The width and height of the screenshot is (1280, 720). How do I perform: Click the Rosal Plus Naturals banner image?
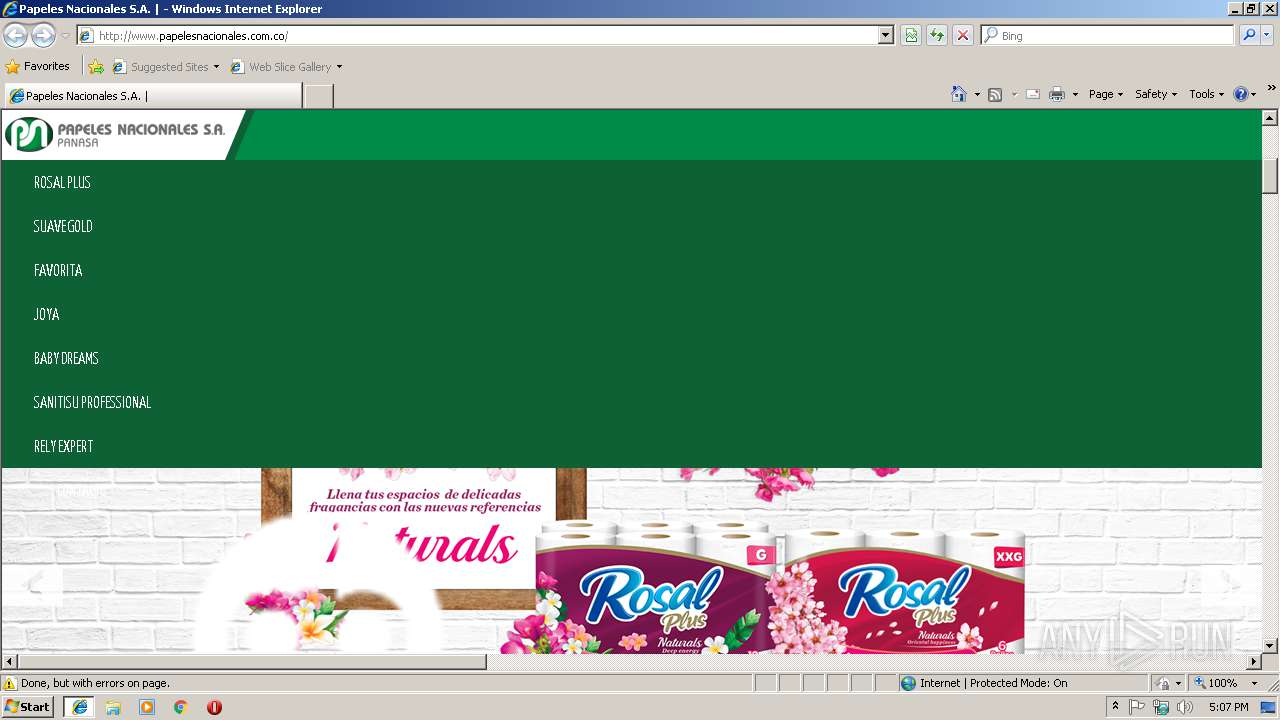pyautogui.click(x=631, y=561)
